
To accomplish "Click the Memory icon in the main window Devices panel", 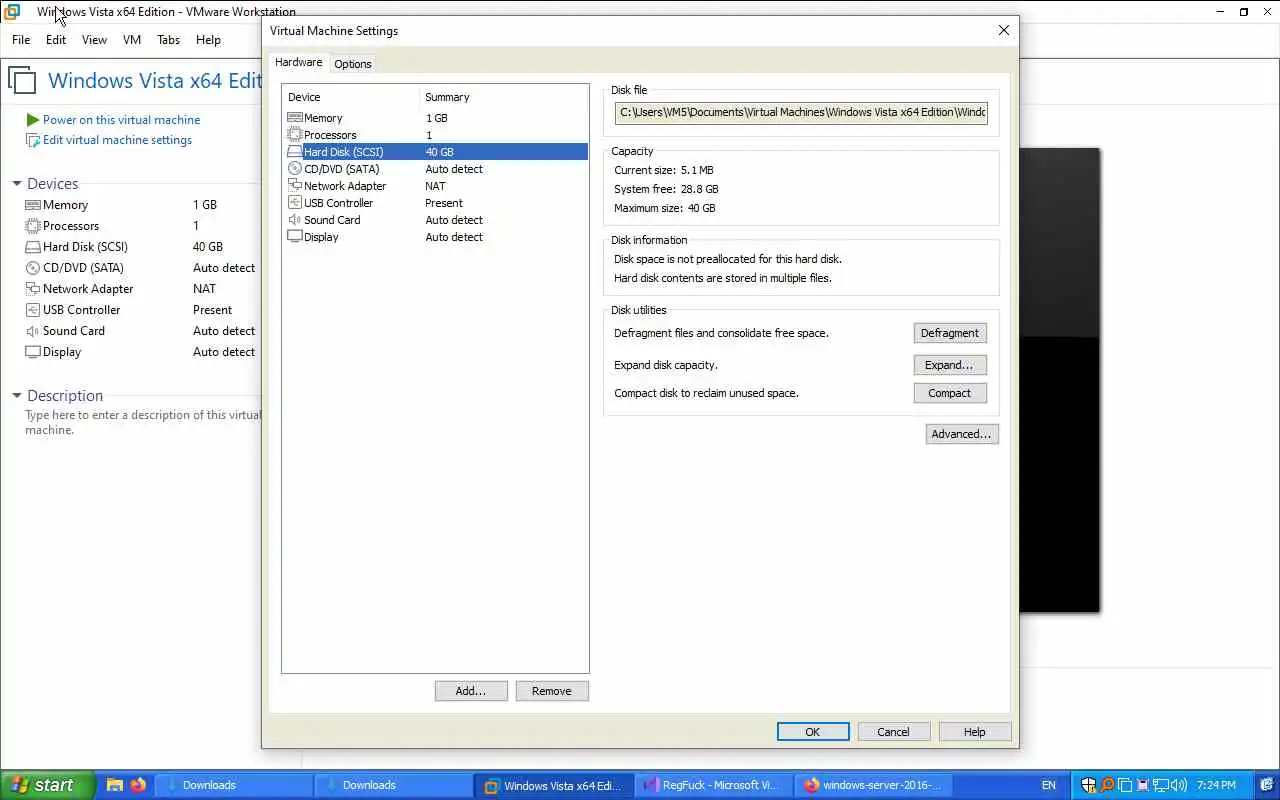I will [33, 205].
